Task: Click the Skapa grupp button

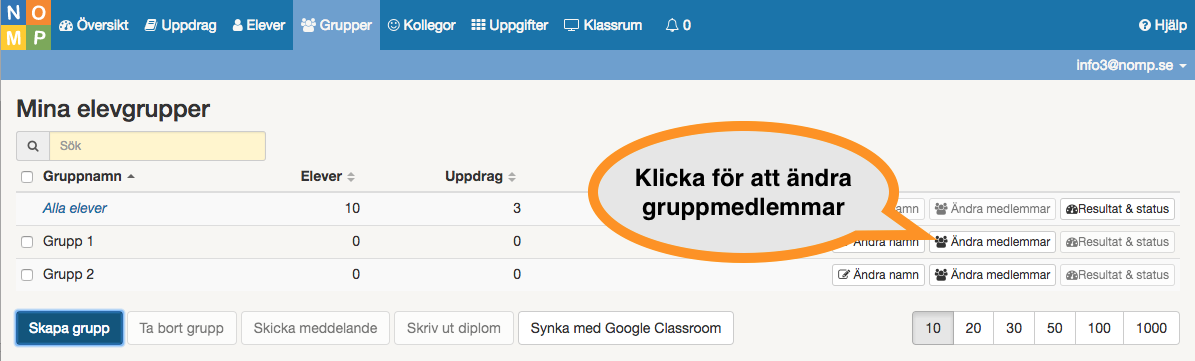Action: (69, 328)
